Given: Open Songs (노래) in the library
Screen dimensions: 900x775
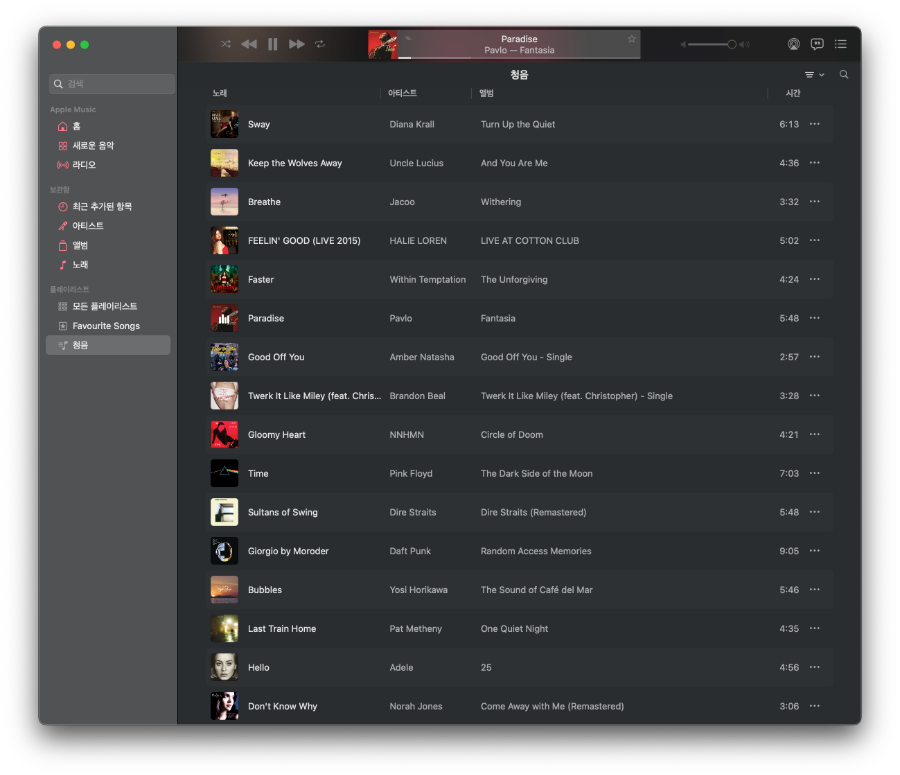Looking at the screenshot, I should point(108,265).
